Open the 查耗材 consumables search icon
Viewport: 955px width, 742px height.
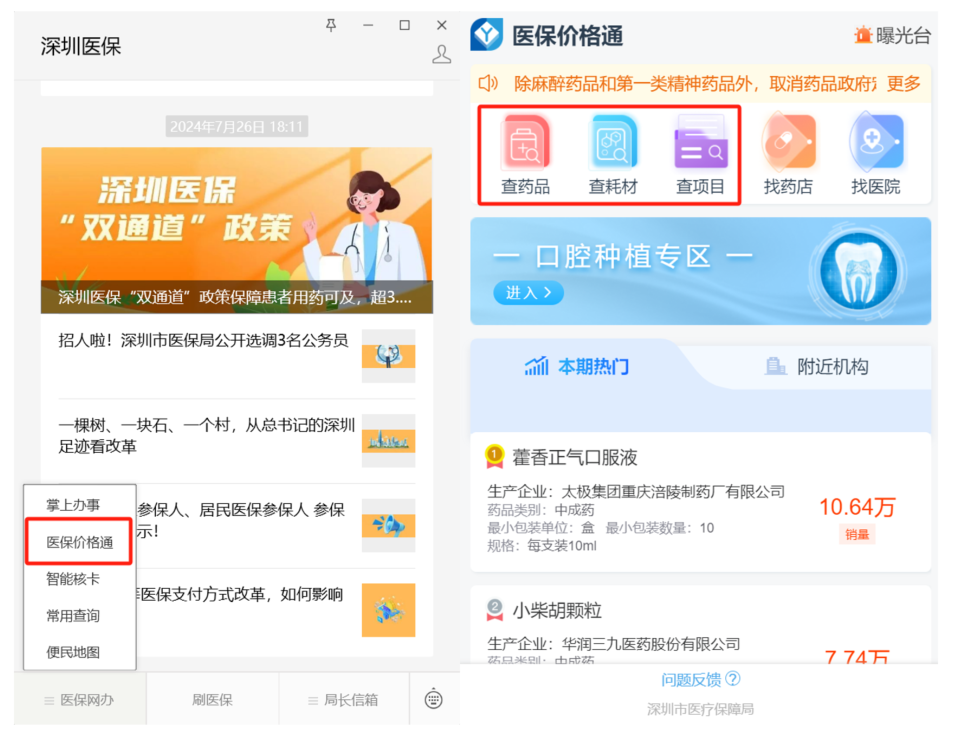[x=613, y=143]
